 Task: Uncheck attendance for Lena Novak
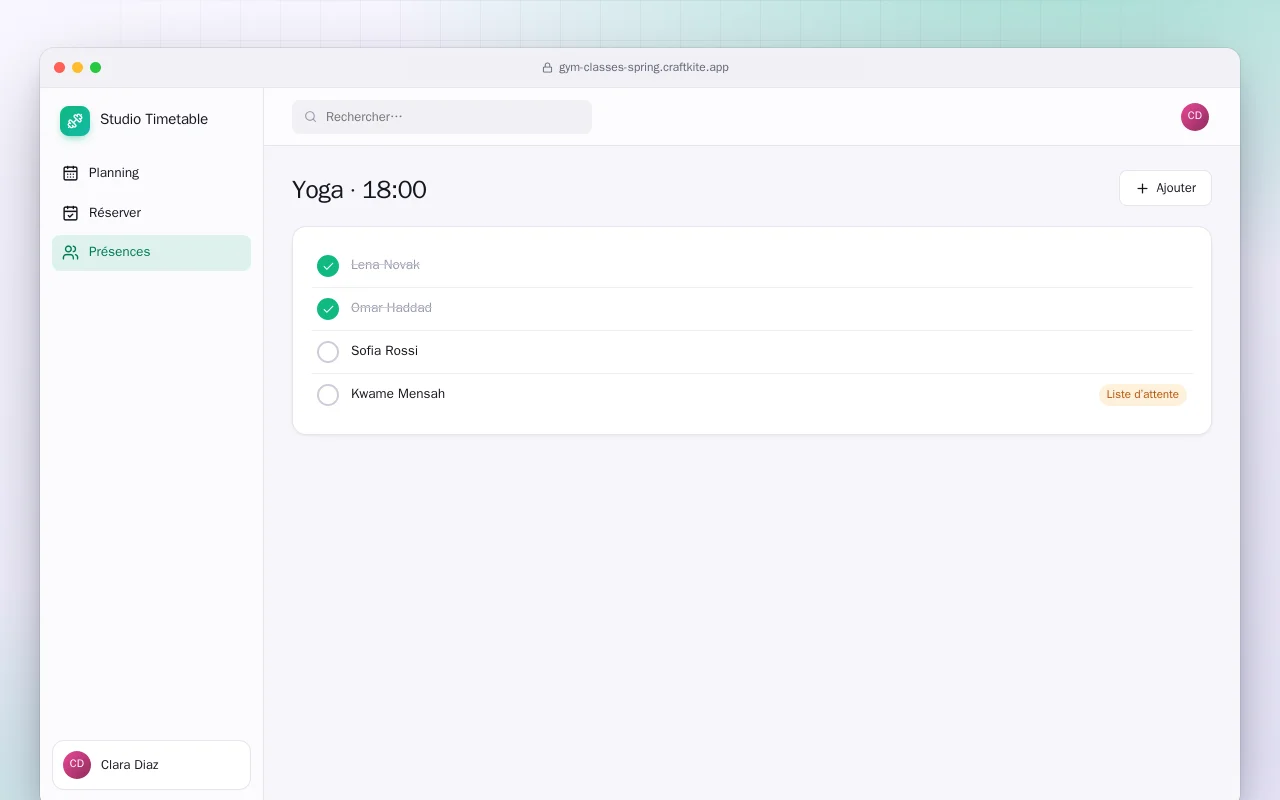(328, 266)
